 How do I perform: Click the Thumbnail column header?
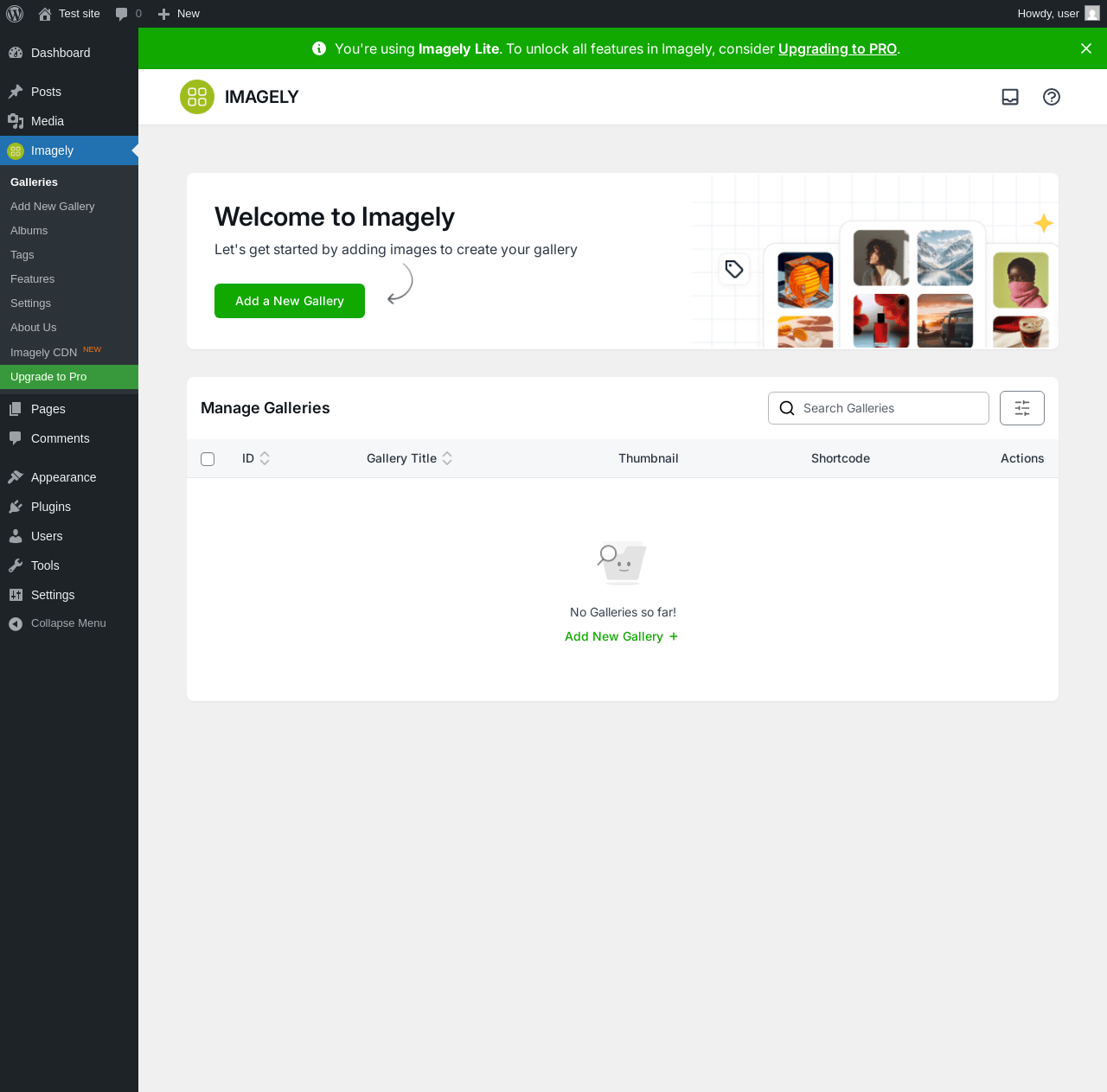[x=649, y=458]
